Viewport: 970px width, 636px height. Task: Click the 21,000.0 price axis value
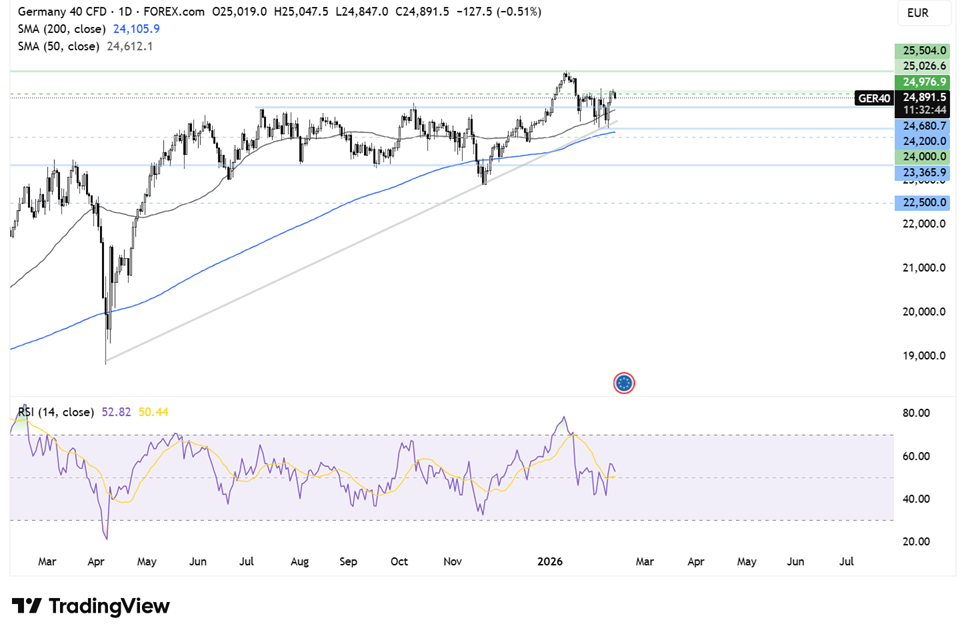pyautogui.click(x=924, y=268)
